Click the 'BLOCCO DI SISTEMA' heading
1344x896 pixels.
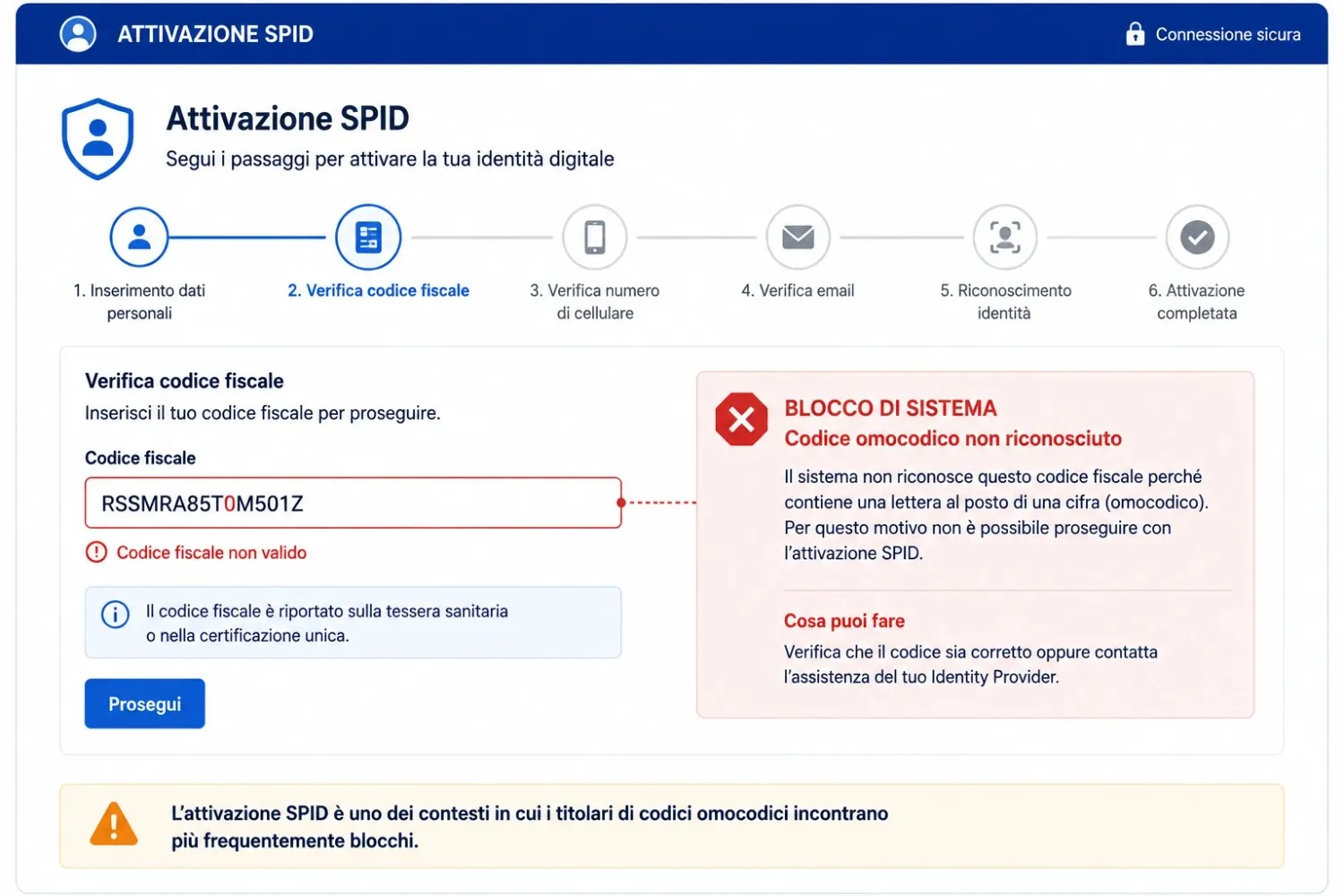tap(891, 408)
